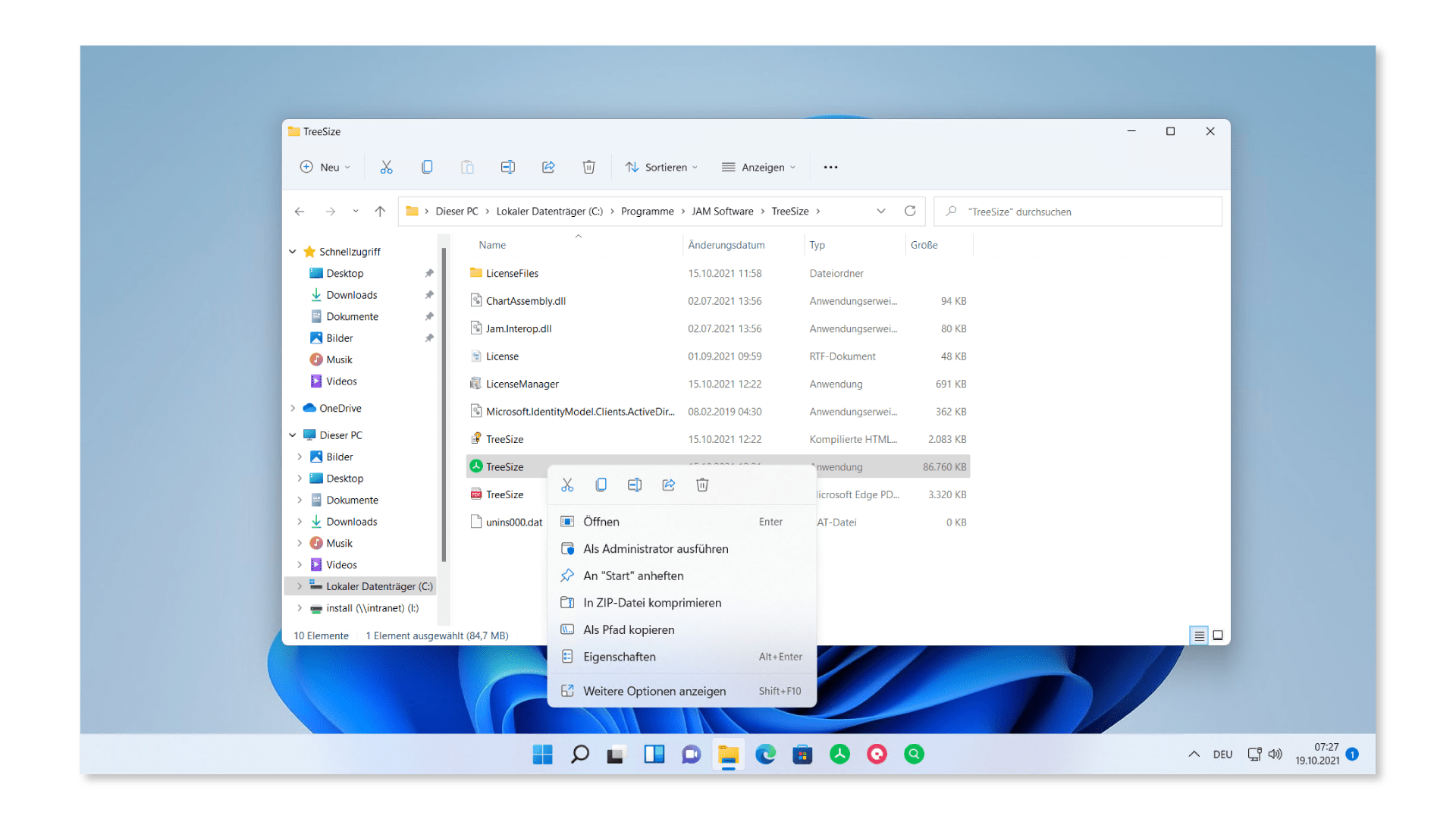Click the Share icon in the context menu
This screenshot has width=1456, height=819.
[x=668, y=485]
